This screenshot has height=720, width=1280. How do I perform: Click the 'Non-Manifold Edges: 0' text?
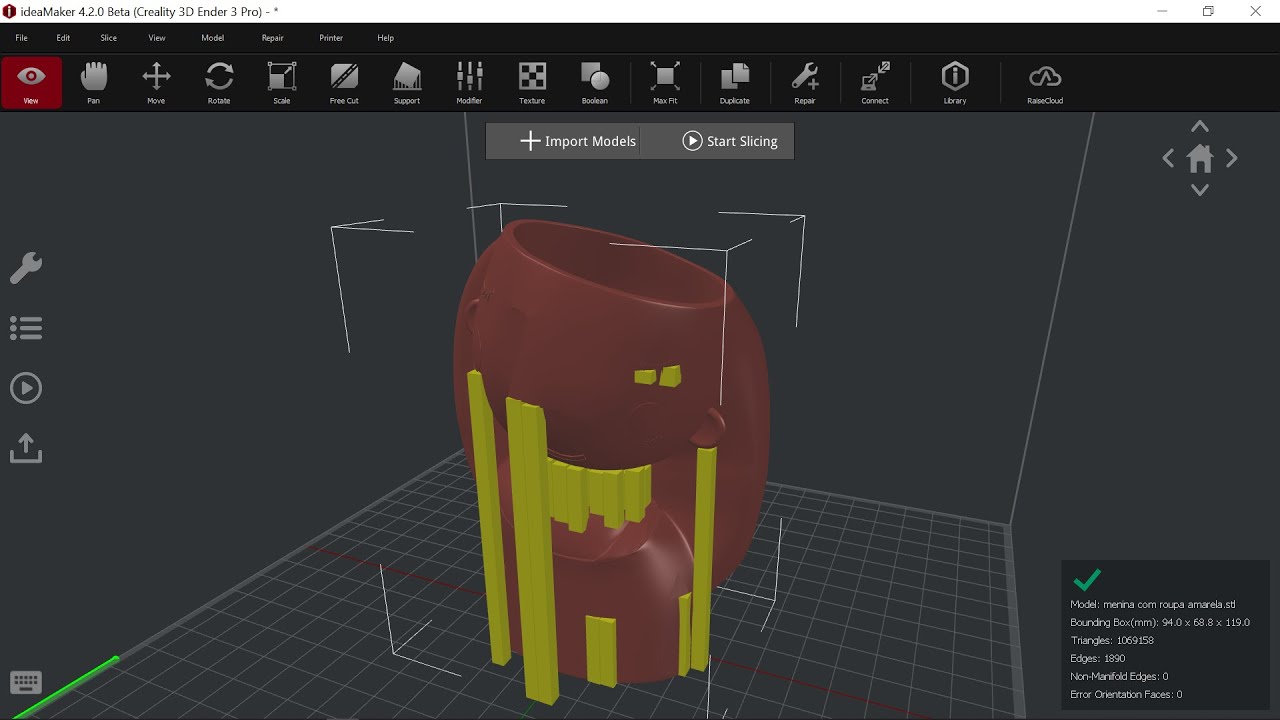(1119, 676)
